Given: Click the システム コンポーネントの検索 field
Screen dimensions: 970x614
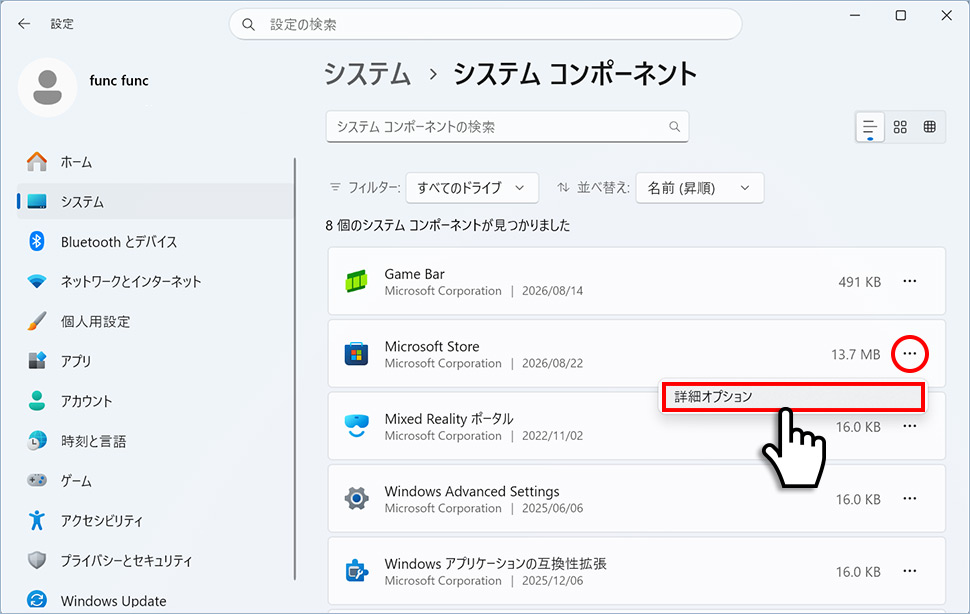Looking at the screenshot, I should [507, 127].
